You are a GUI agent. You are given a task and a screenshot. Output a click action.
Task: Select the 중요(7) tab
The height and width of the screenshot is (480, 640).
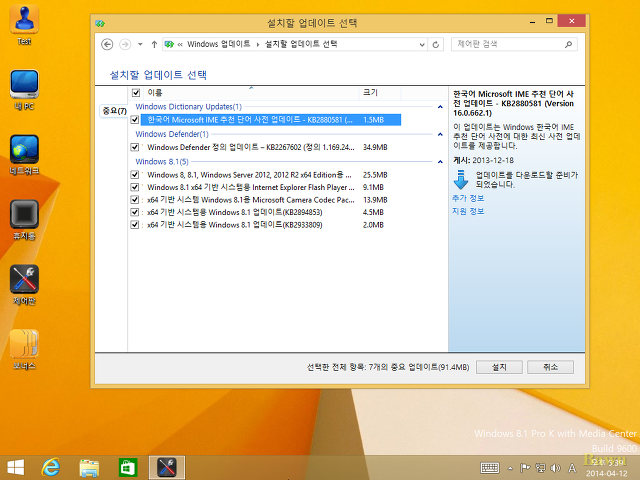pos(114,111)
